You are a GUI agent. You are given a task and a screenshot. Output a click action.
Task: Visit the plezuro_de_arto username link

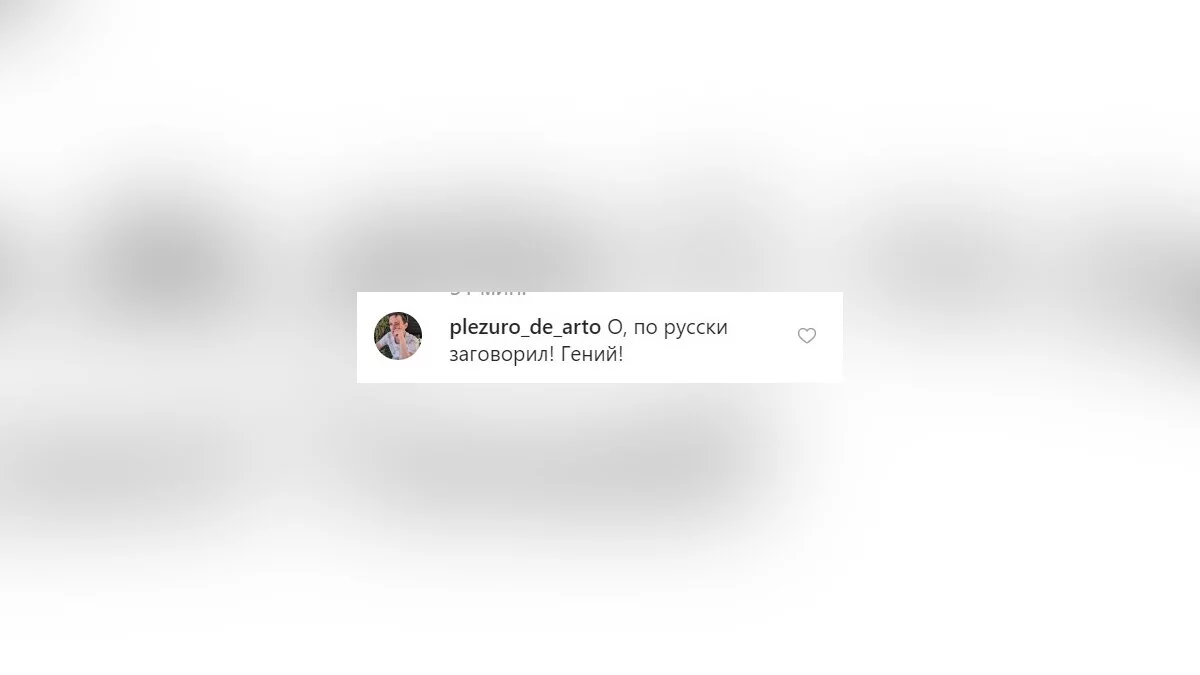point(525,328)
